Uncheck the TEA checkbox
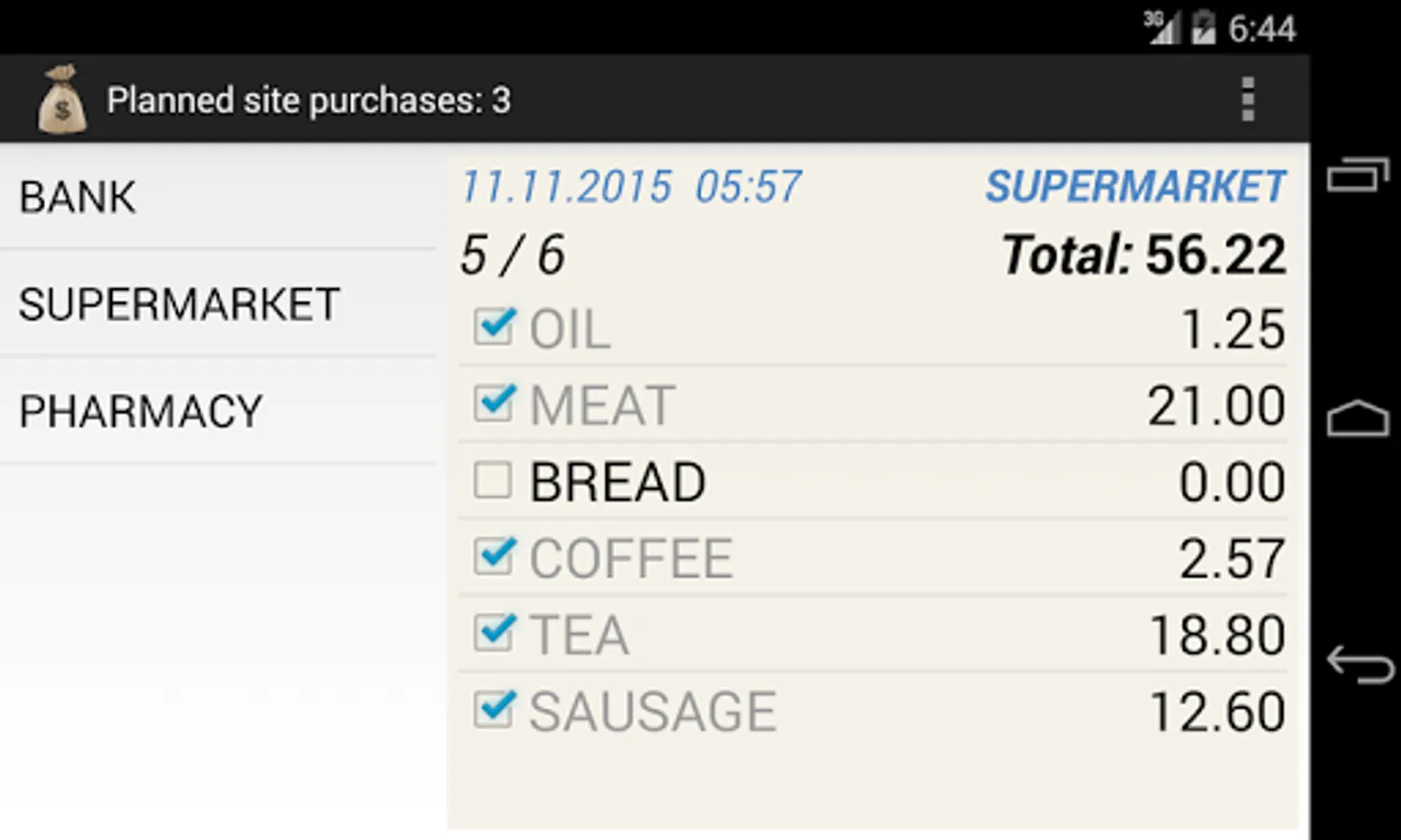 click(493, 634)
